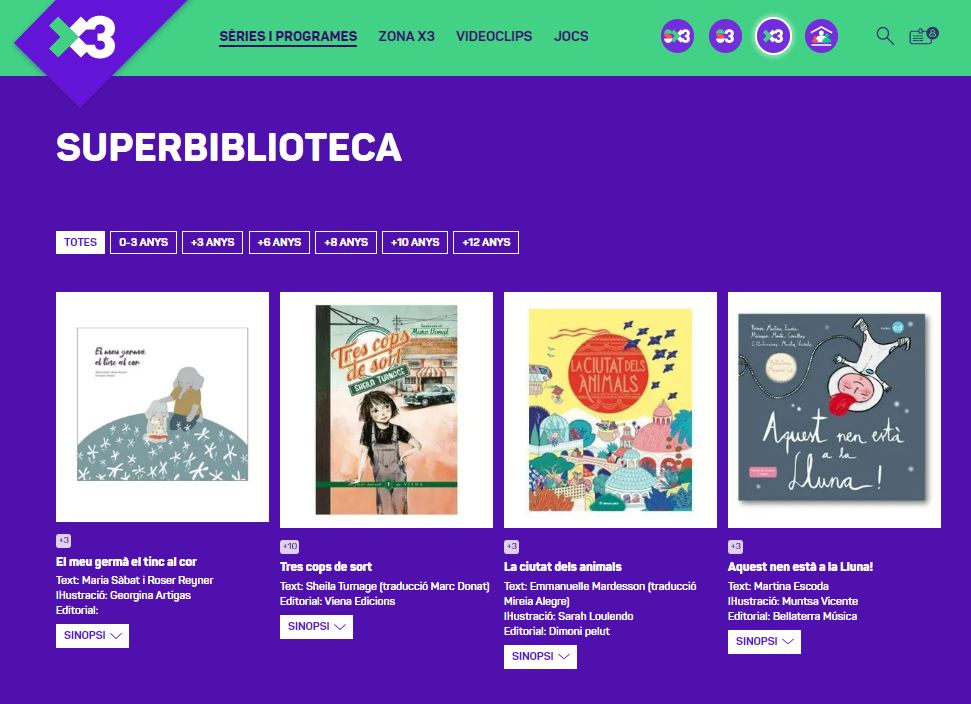Open the search magnifying glass icon

point(885,37)
